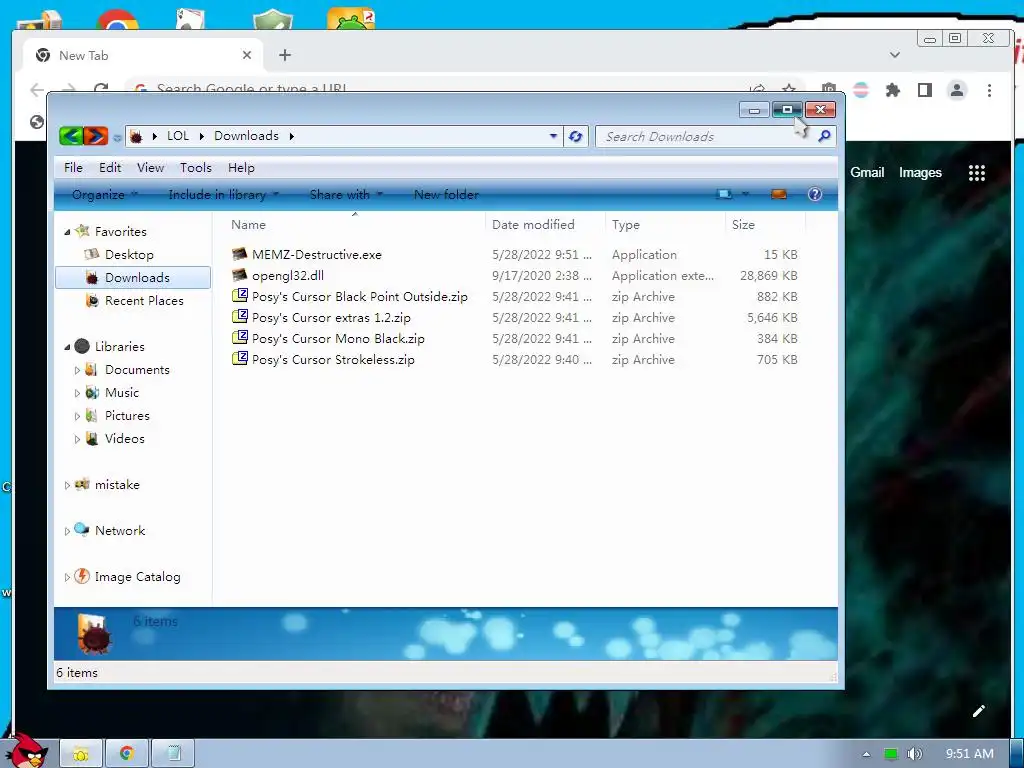
Task: Collapse the Favorites group
Action: click(67, 232)
